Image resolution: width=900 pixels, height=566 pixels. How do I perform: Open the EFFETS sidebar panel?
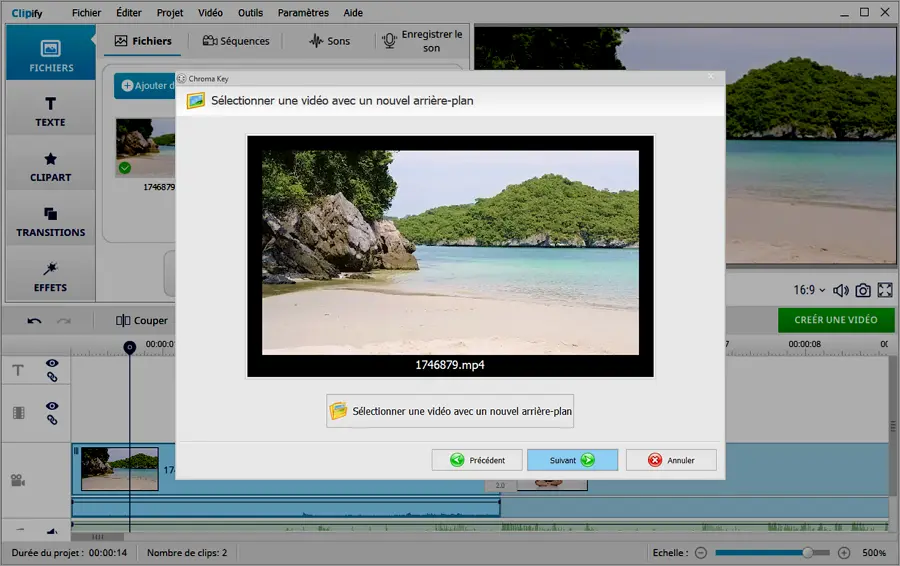click(51, 276)
